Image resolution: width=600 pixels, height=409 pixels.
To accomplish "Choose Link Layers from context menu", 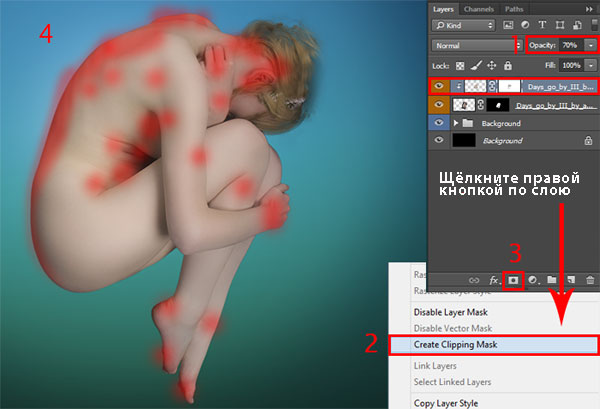I will coord(435,366).
